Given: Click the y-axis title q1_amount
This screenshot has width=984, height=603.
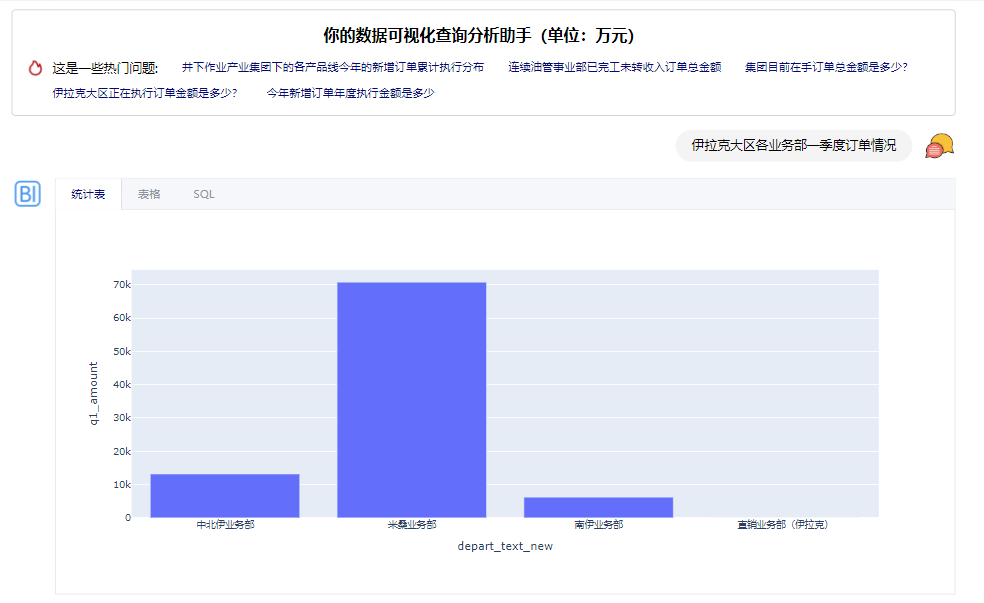Looking at the screenshot, I should (x=94, y=393).
